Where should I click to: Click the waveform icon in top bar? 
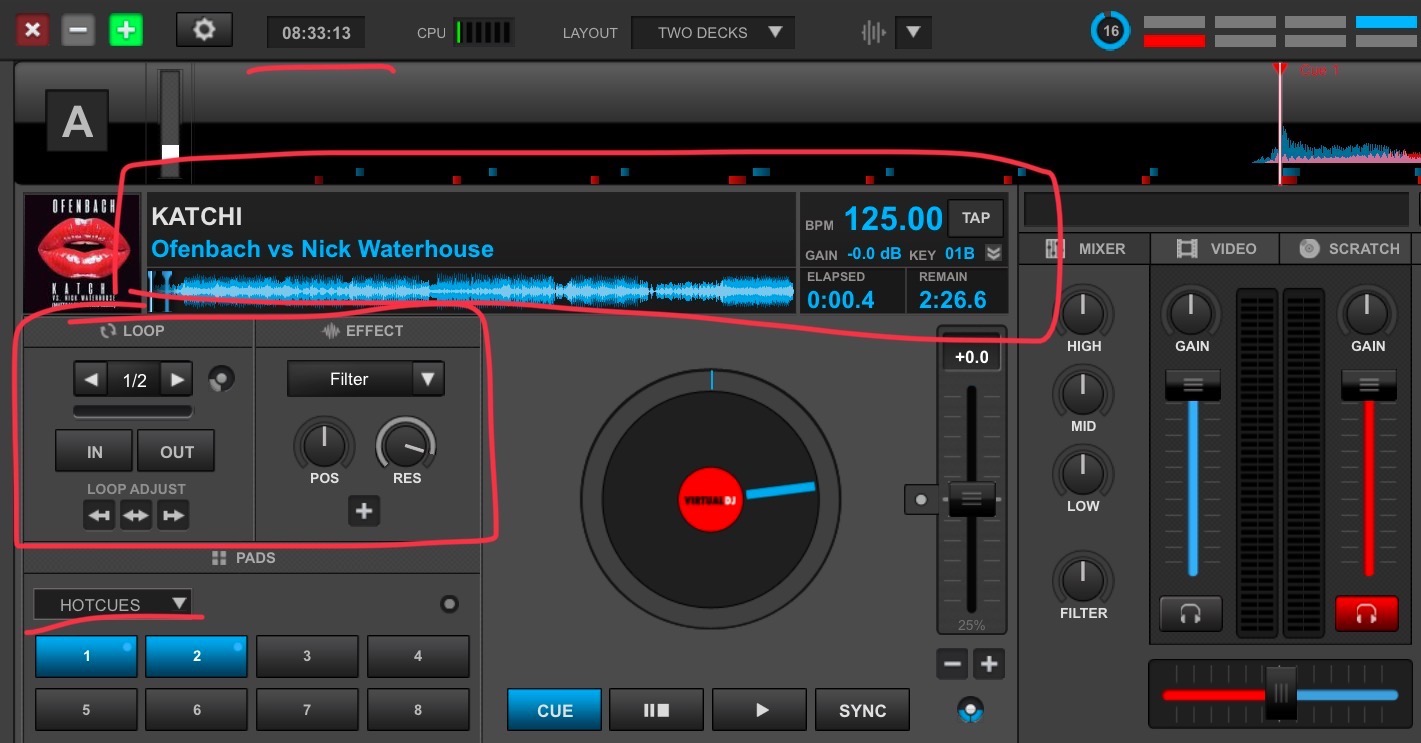click(x=873, y=32)
